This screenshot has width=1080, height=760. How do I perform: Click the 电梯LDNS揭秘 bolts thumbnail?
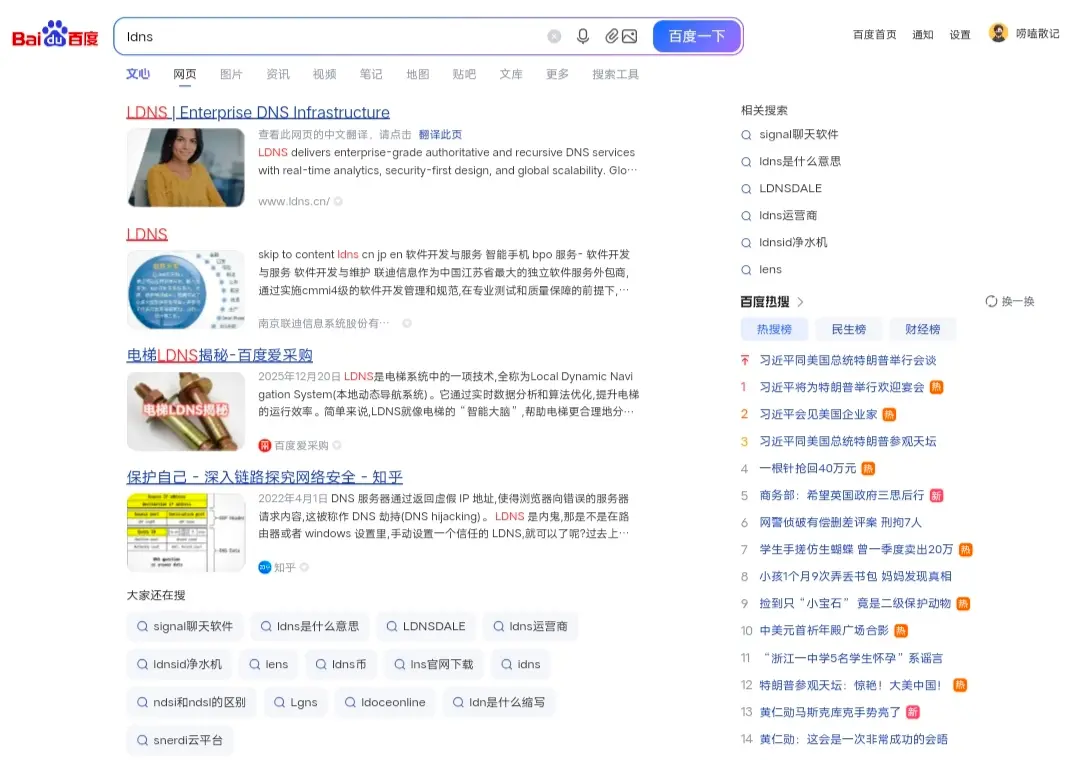pyautogui.click(x=186, y=411)
